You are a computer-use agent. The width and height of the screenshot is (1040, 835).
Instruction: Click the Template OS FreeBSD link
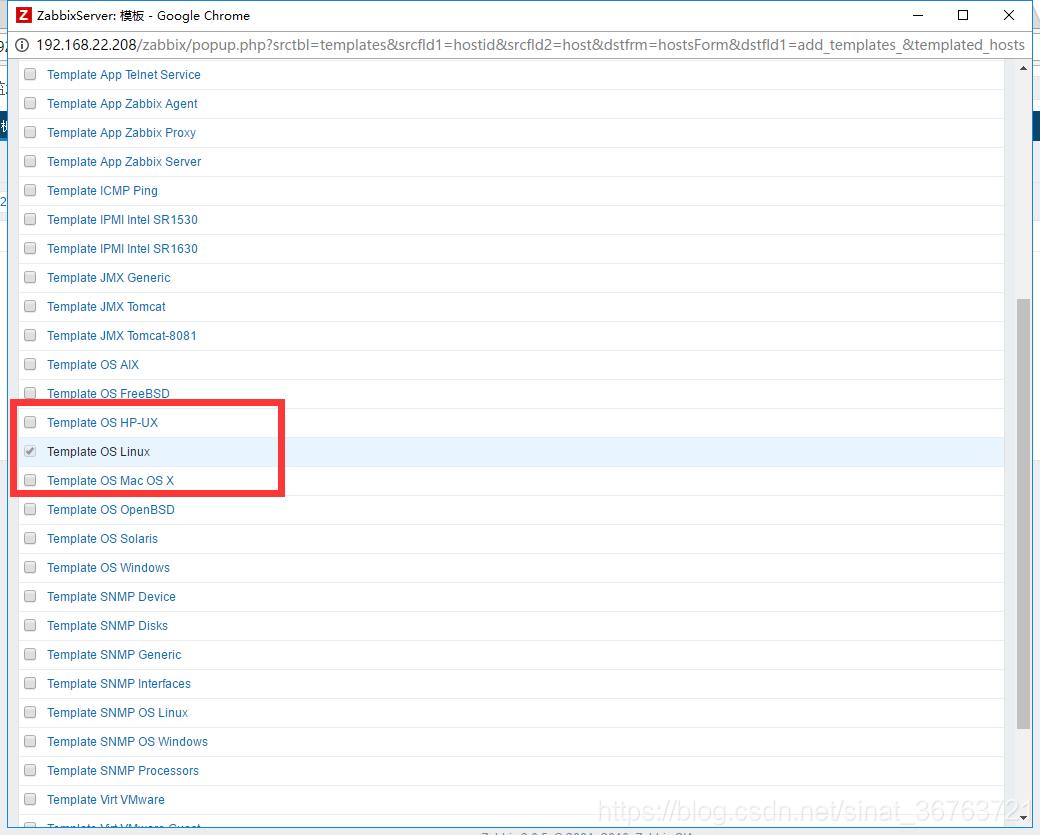108,393
